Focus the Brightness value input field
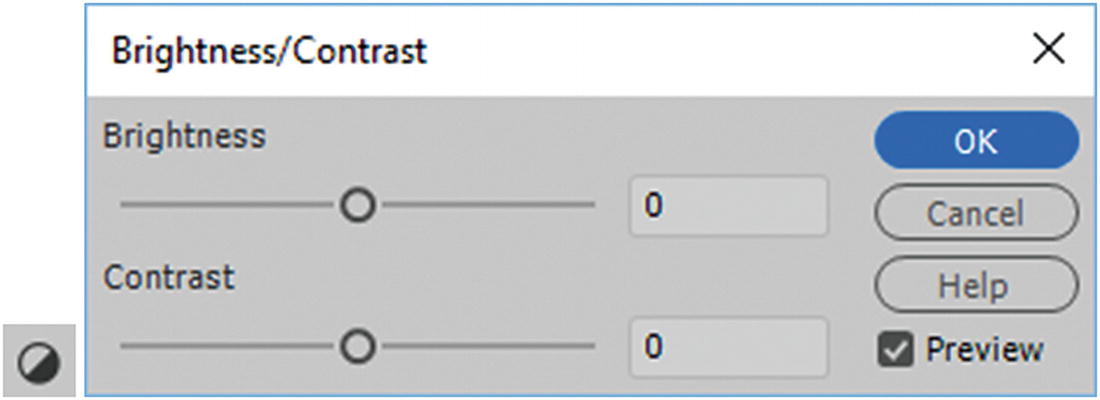Screen dimensions: 1100x400 click(x=728, y=206)
